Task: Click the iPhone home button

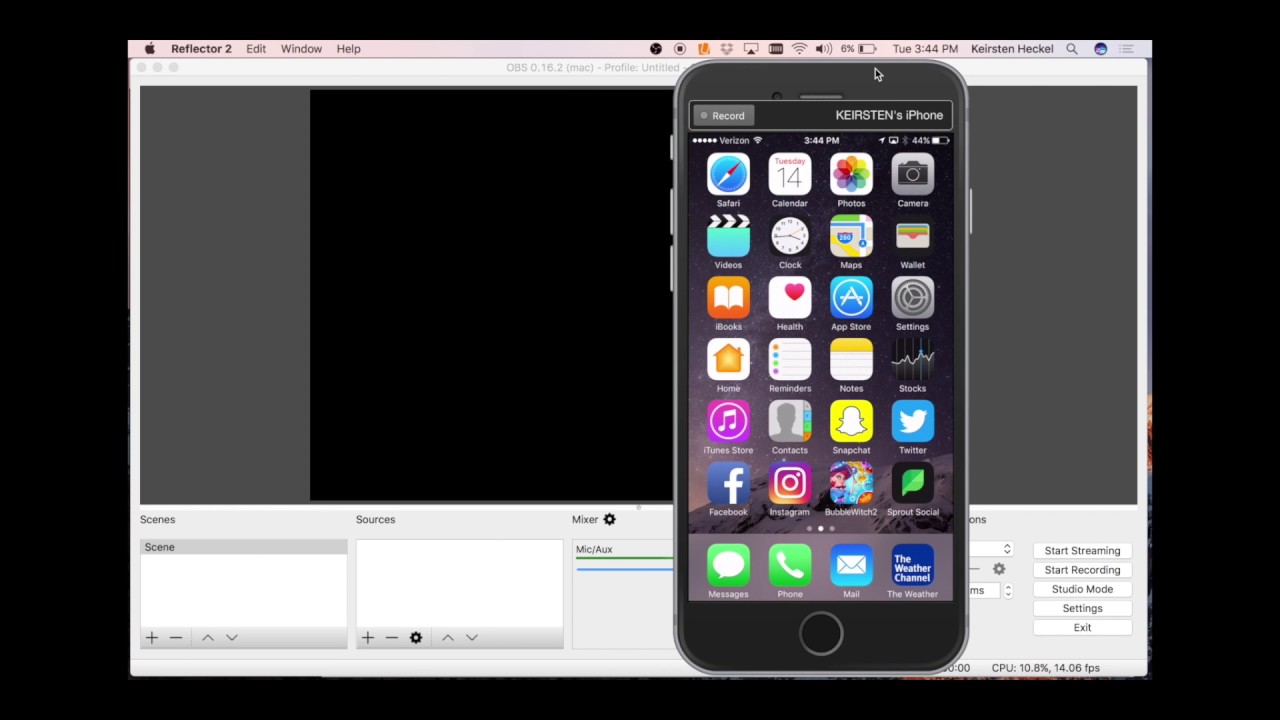Action: 821,634
